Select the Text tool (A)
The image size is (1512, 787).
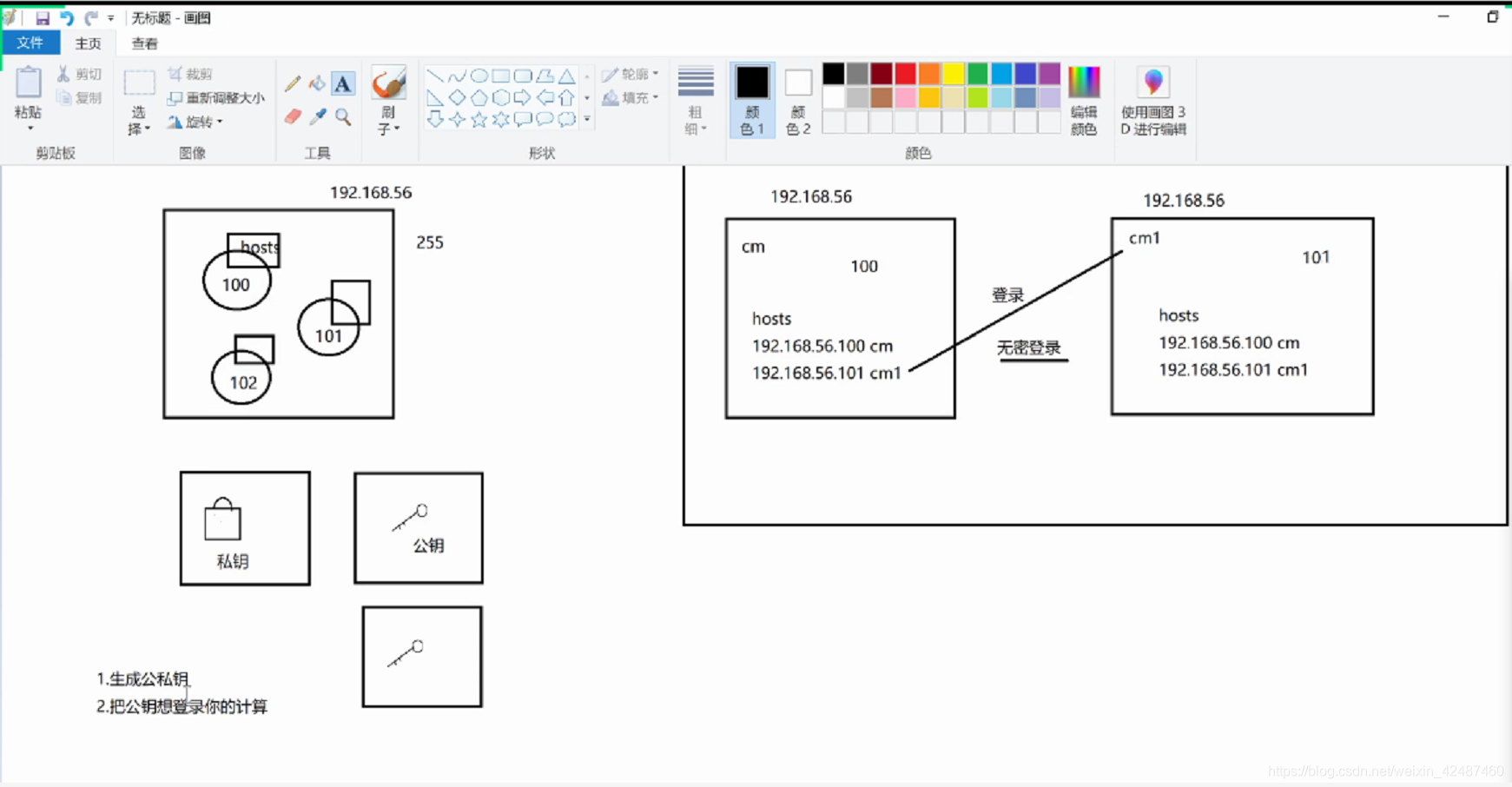[343, 84]
